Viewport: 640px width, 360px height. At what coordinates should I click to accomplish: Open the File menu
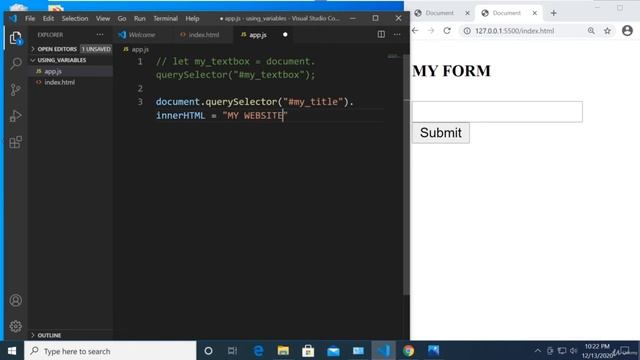coord(30,18)
